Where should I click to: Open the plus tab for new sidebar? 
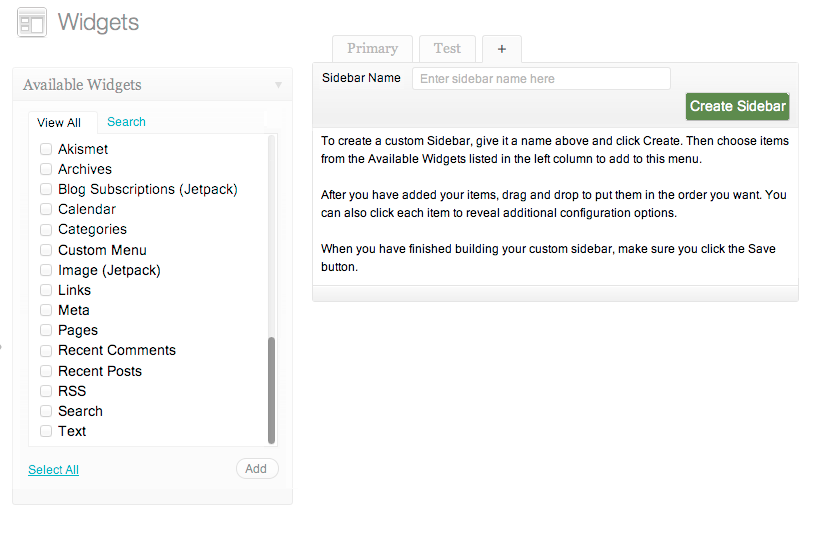pos(502,49)
